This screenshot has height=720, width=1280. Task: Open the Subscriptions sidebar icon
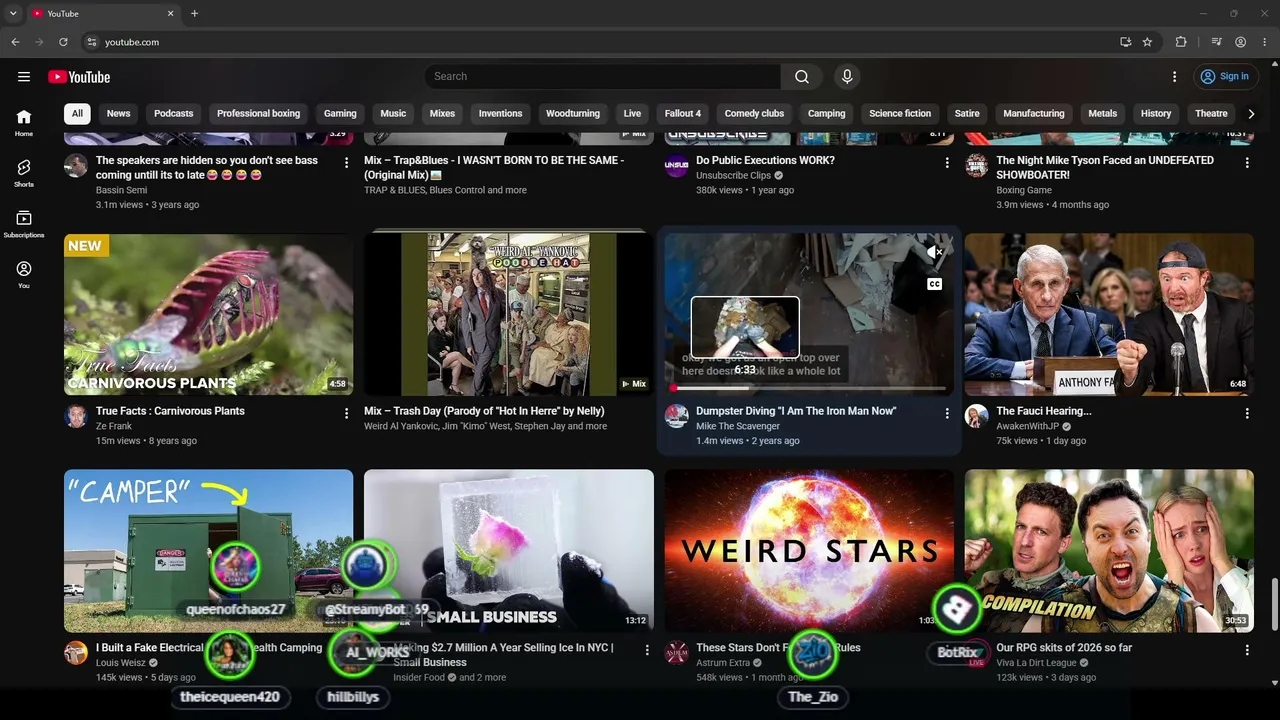pos(24,224)
